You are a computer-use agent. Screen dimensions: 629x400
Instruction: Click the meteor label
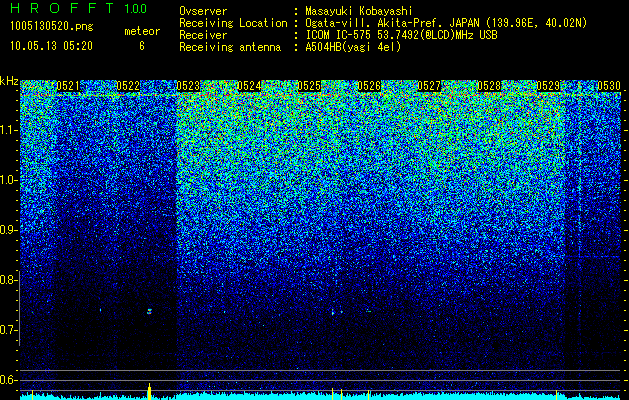[x=142, y=31]
